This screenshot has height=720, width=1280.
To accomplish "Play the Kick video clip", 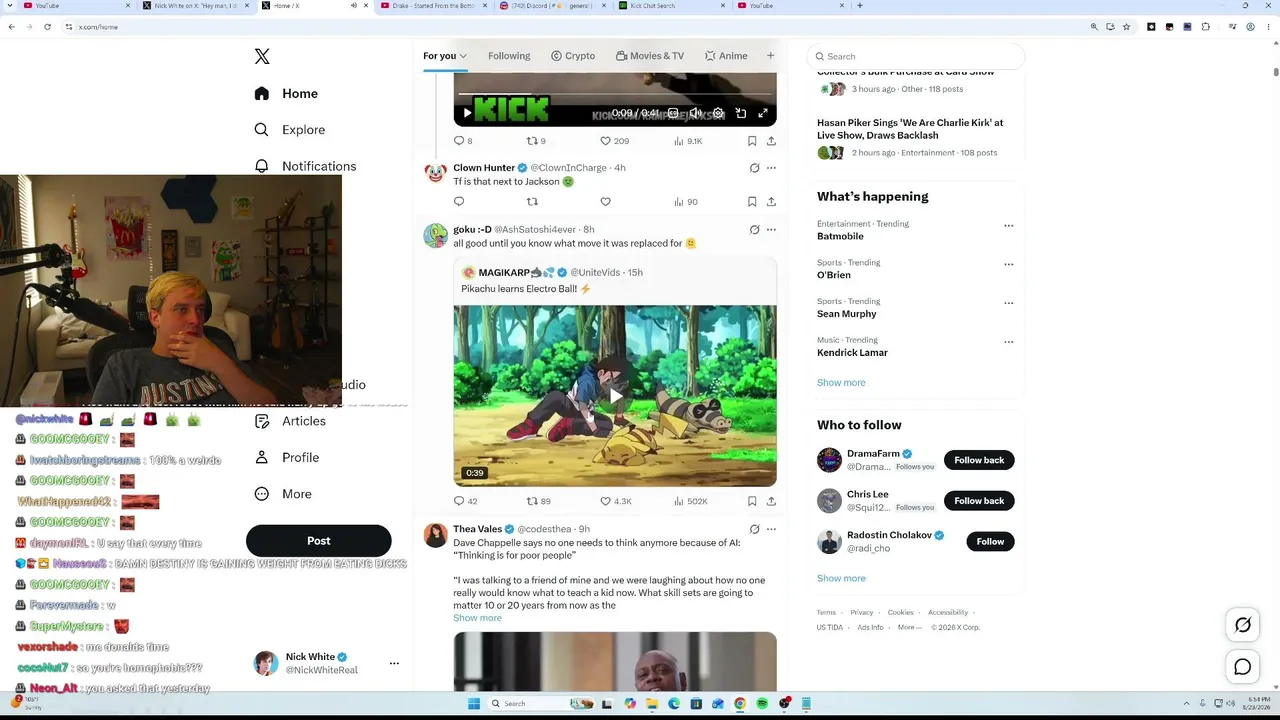I will click(467, 113).
